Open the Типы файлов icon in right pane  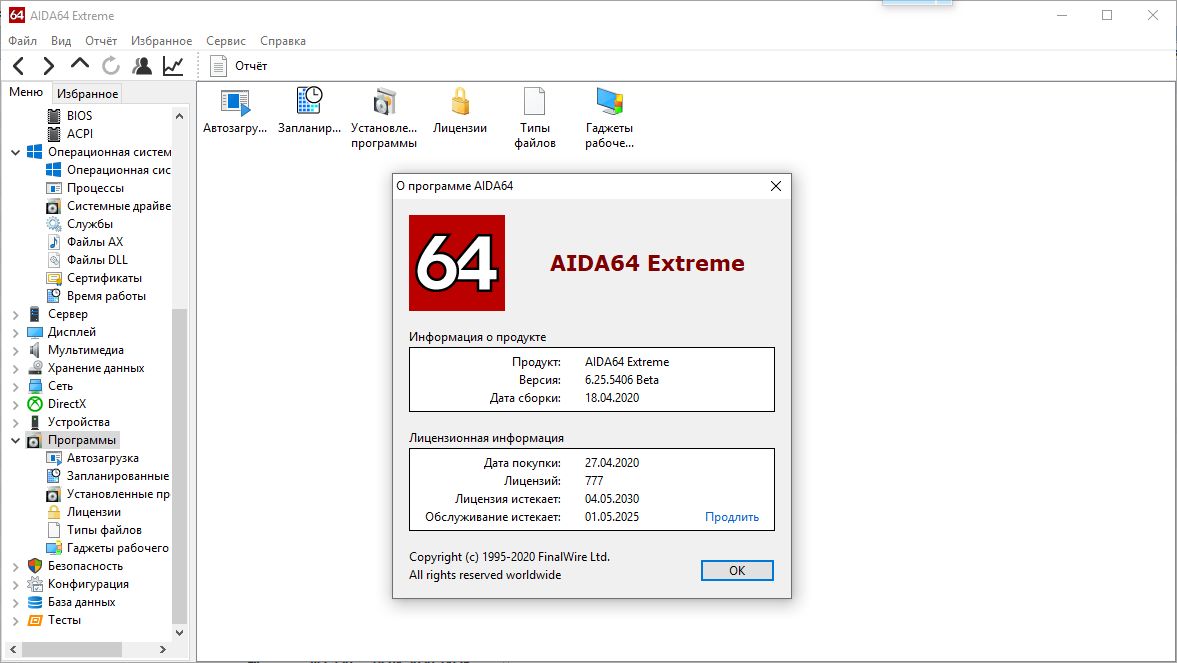[534, 119]
